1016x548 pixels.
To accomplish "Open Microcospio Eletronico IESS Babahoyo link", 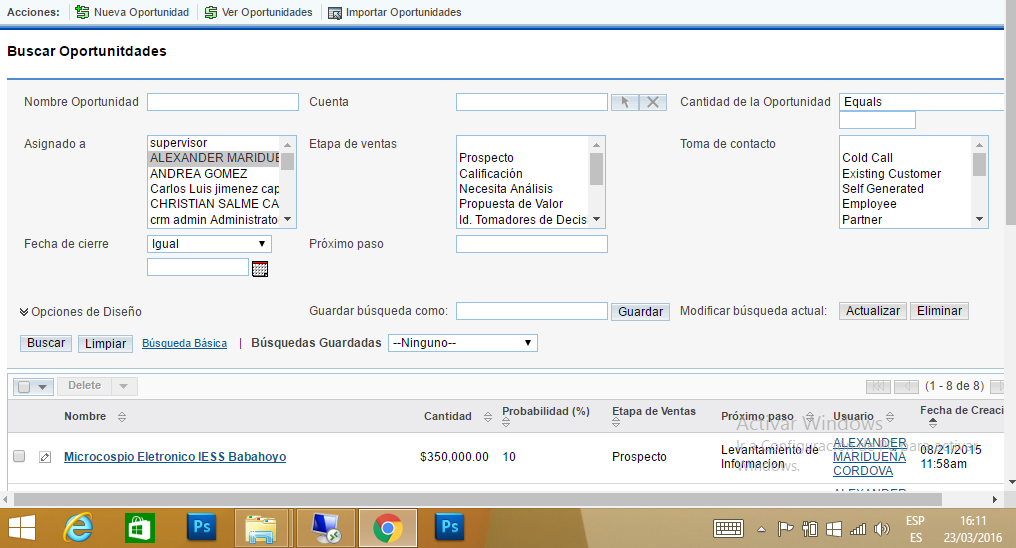I will pos(175,457).
